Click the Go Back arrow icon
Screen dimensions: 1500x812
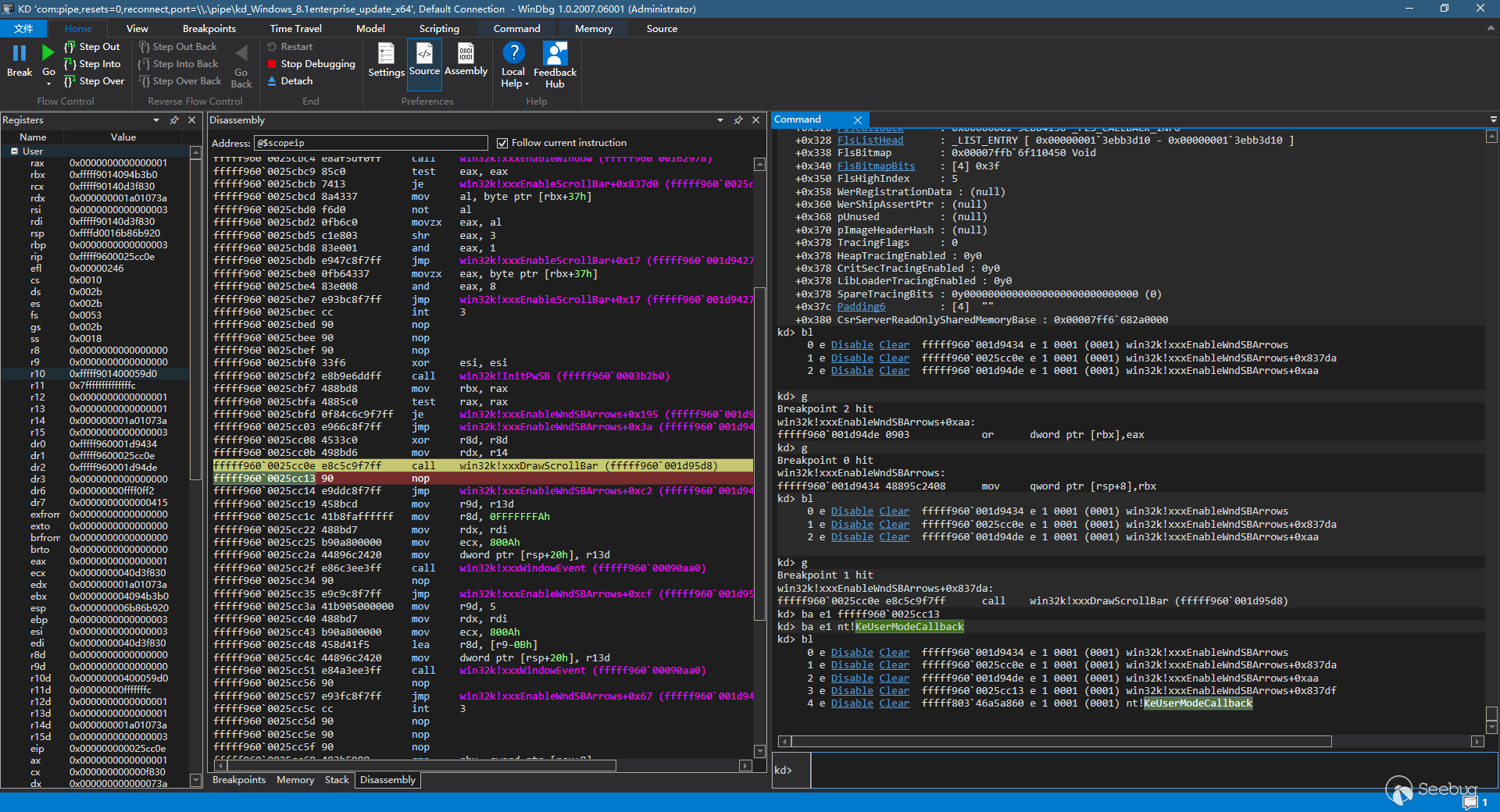pyautogui.click(x=241, y=53)
